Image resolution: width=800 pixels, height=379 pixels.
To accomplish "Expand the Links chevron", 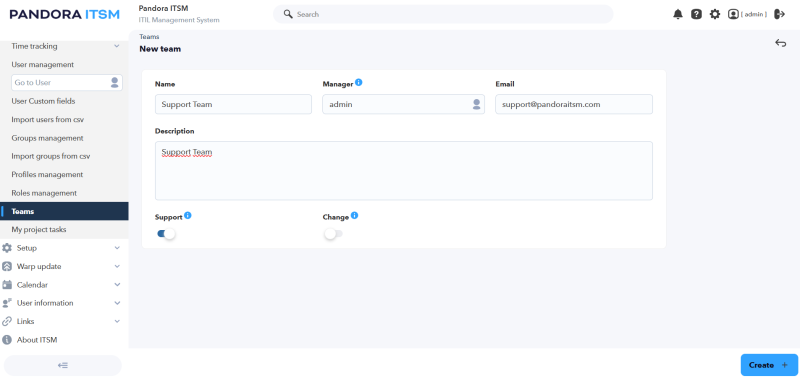I will (x=117, y=321).
